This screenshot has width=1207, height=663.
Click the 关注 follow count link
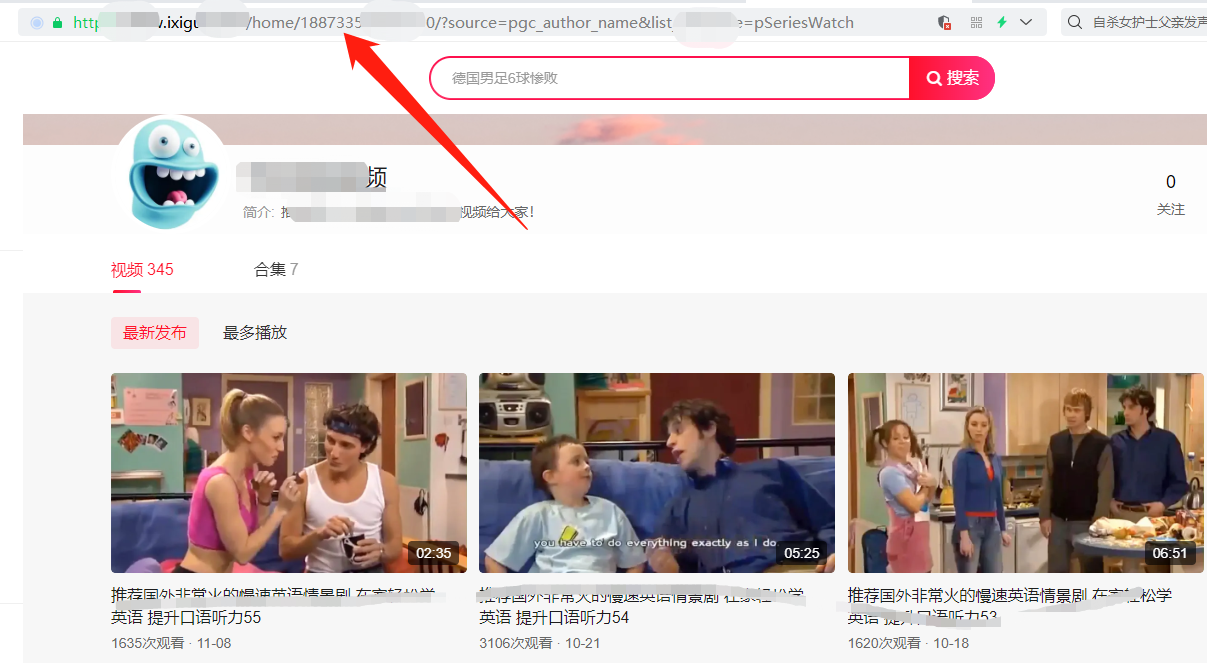pyautogui.click(x=1170, y=196)
